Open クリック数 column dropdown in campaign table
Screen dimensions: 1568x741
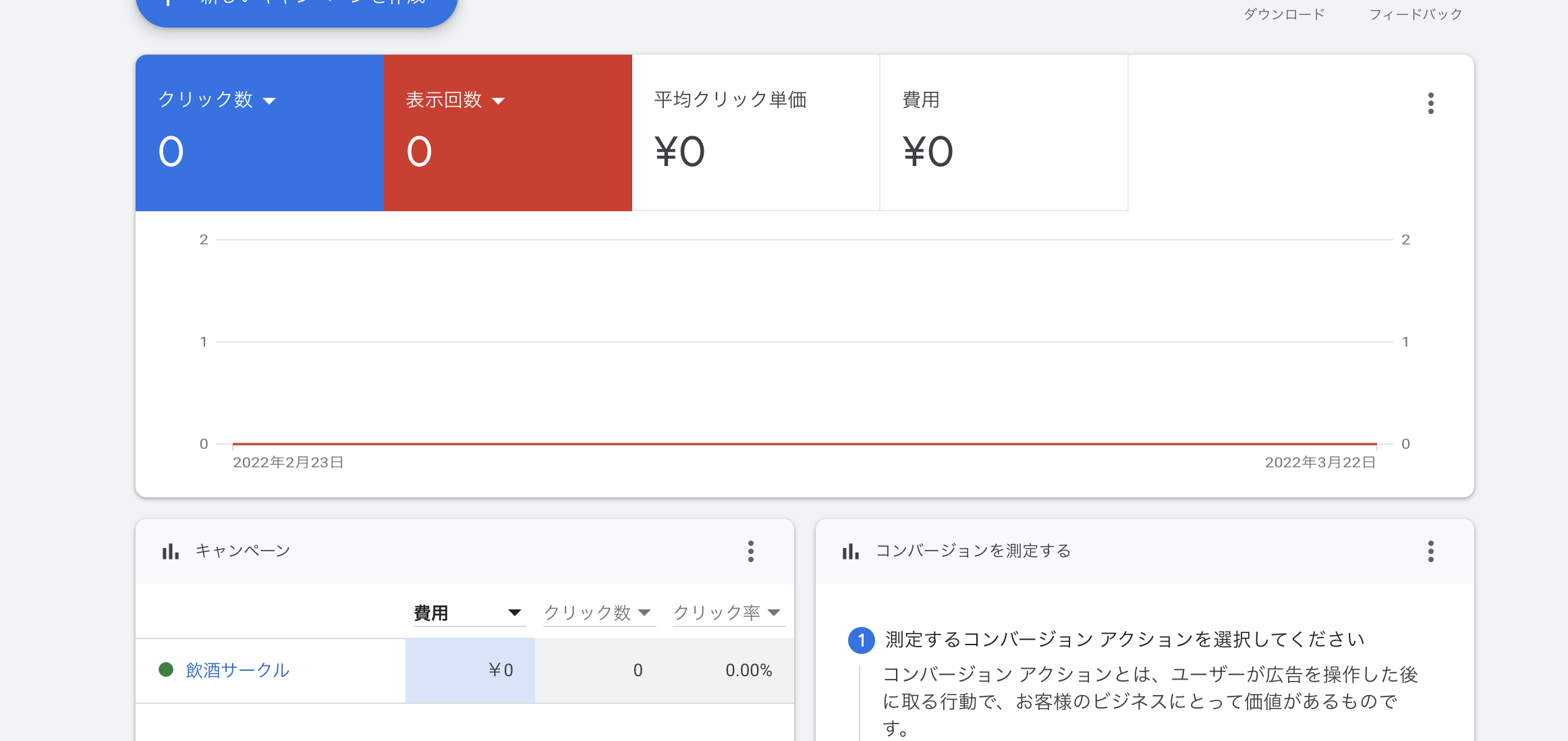click(644, 613)
